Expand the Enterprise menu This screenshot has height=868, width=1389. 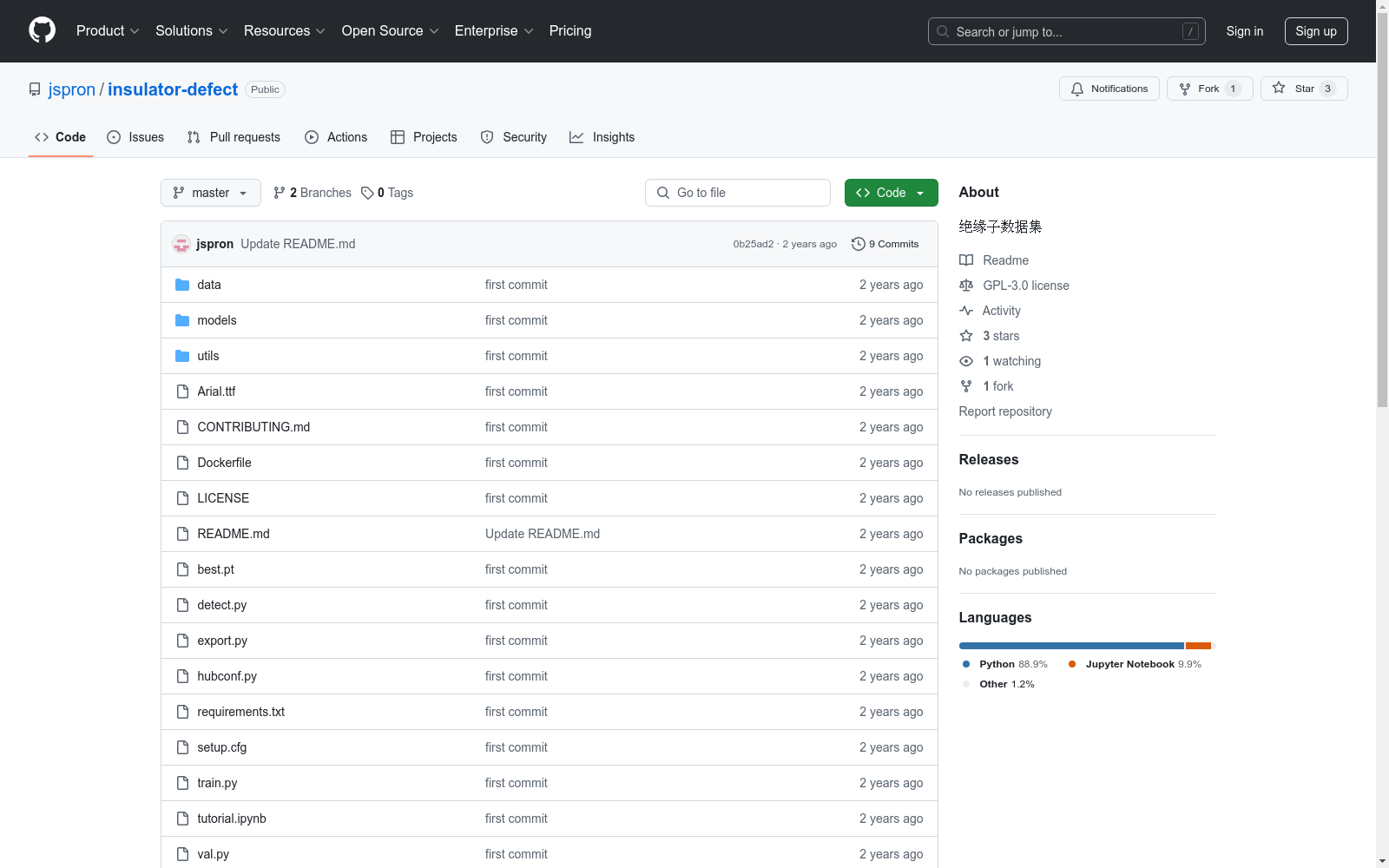coord(494,30)
